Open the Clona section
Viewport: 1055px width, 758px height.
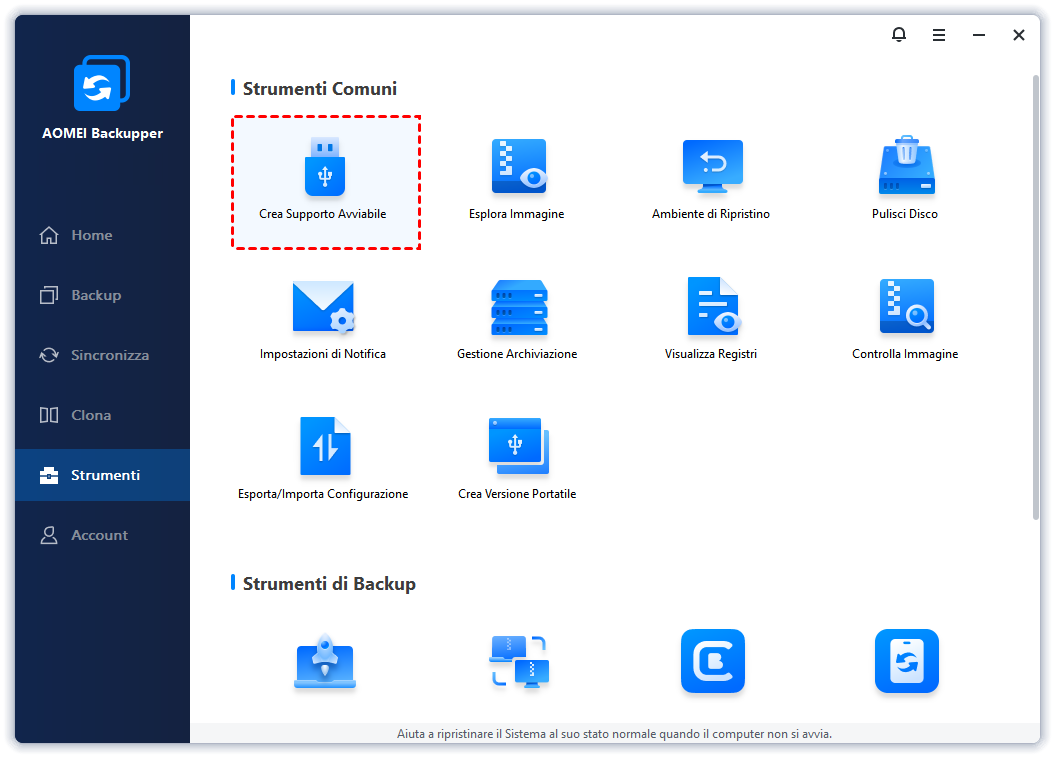pos(102,415)
